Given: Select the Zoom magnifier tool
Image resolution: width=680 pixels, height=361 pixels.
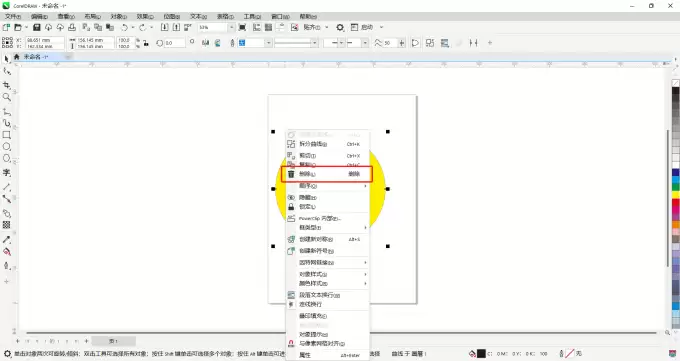Looking at the screenshot, I should tap(7, 97).
